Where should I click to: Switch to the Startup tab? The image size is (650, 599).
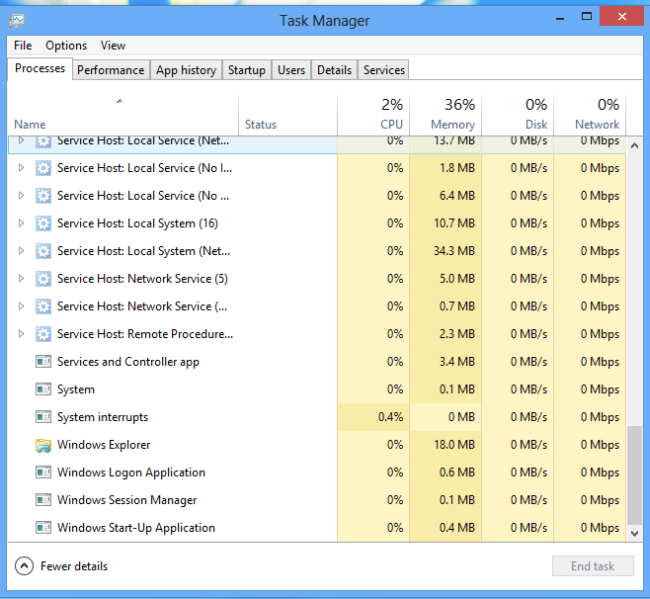(x=247, y=70)
